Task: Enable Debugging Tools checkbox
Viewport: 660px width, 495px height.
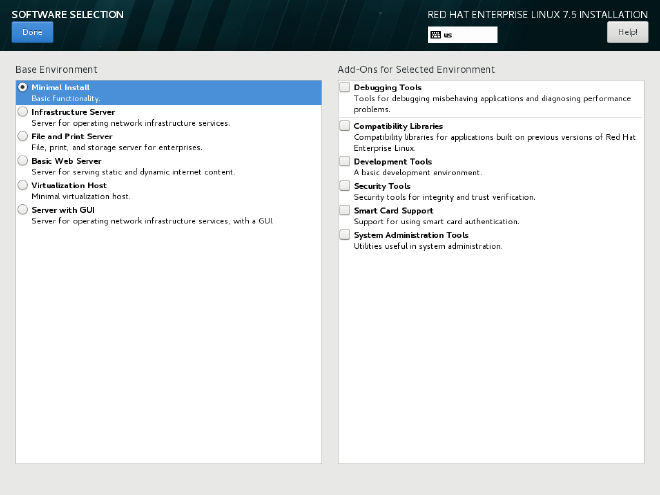Action: (345, 87)
